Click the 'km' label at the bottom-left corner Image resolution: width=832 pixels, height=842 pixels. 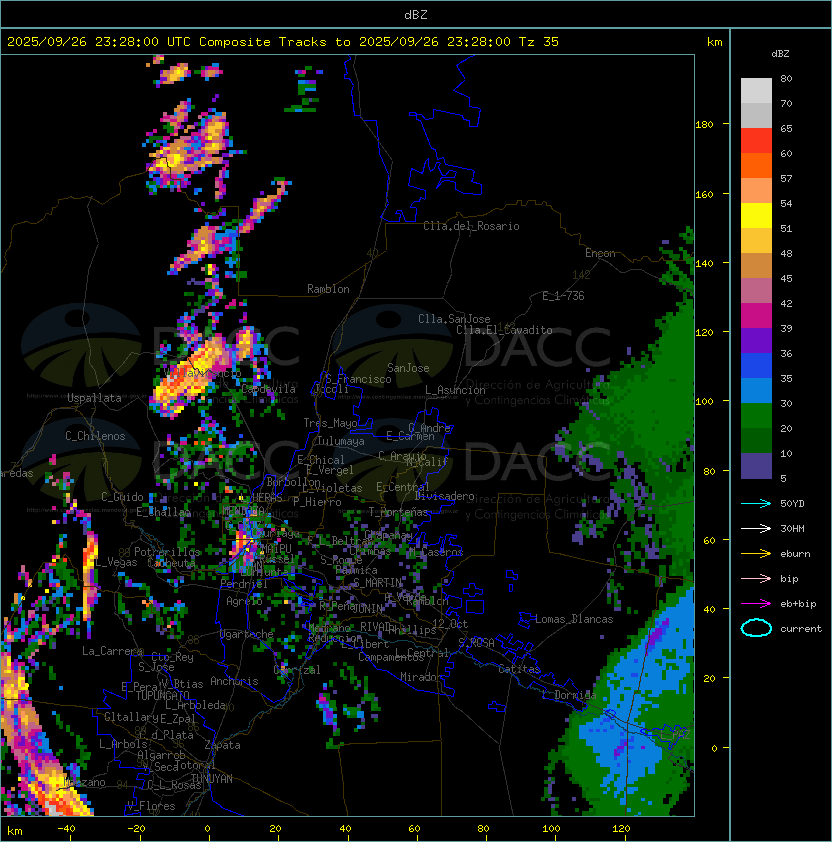[x=15, y=831]
